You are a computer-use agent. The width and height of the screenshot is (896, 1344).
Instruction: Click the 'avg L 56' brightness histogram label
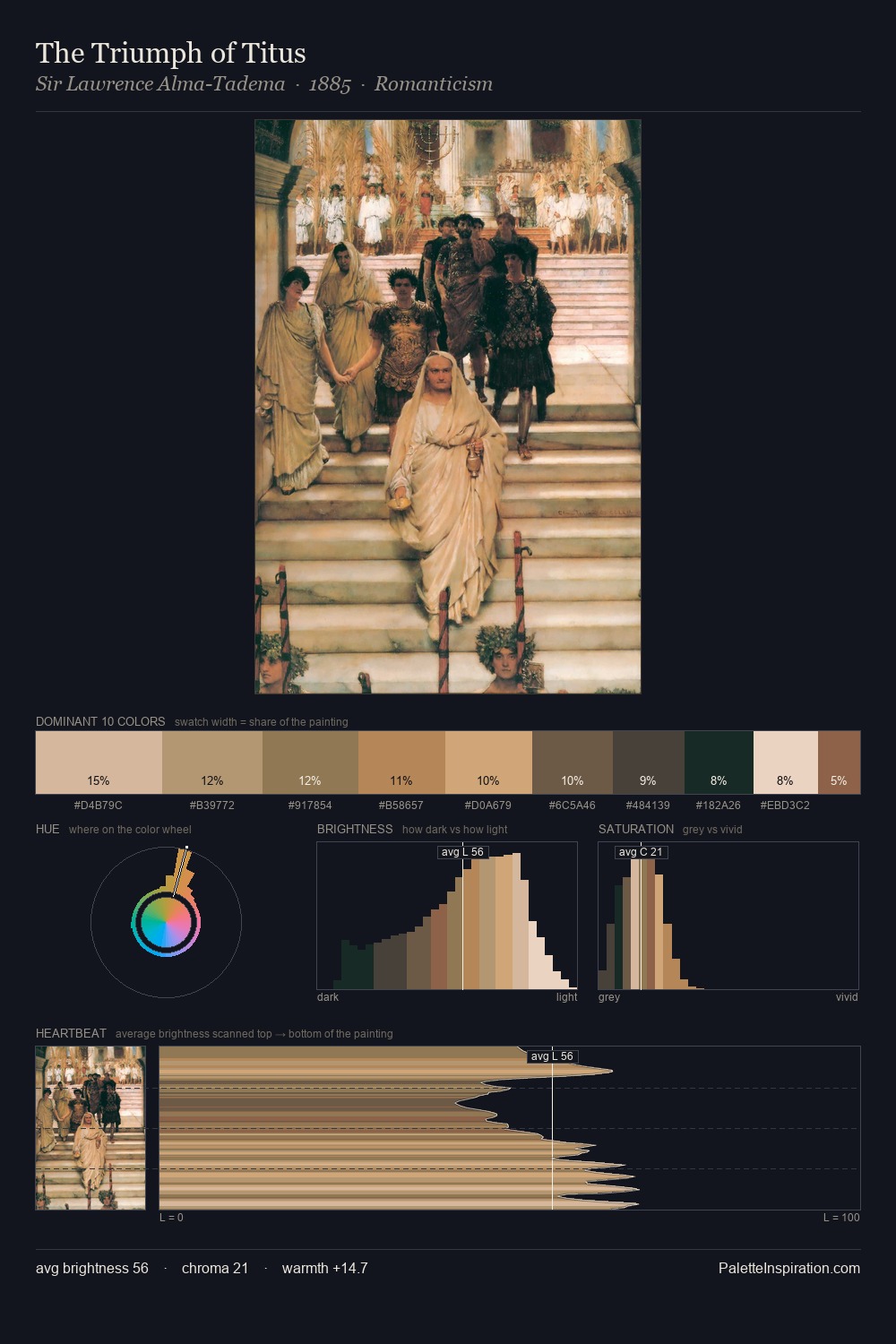click(x=462, y=852)
